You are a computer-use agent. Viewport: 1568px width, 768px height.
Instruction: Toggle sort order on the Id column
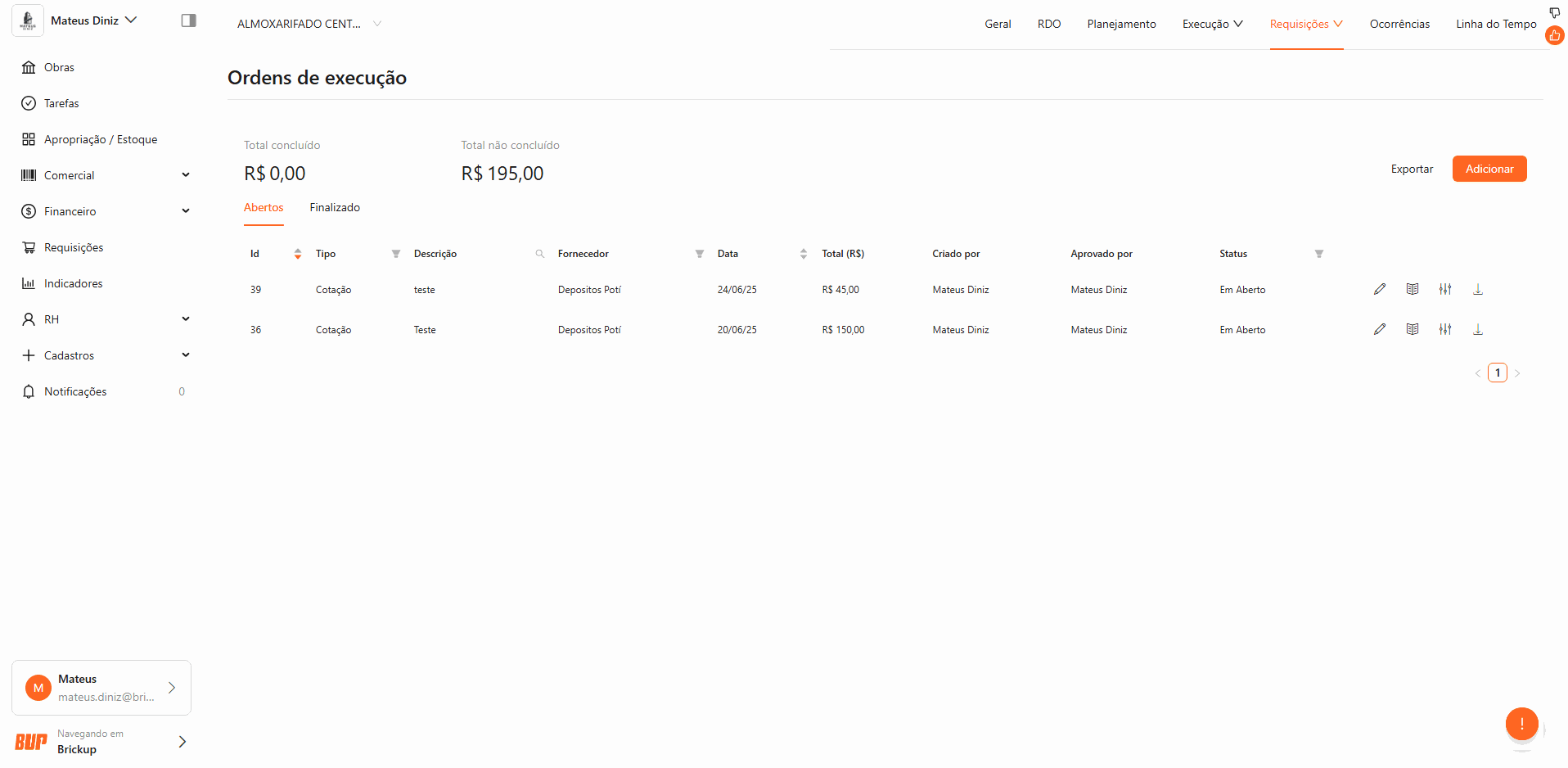[x=297, y=254]
